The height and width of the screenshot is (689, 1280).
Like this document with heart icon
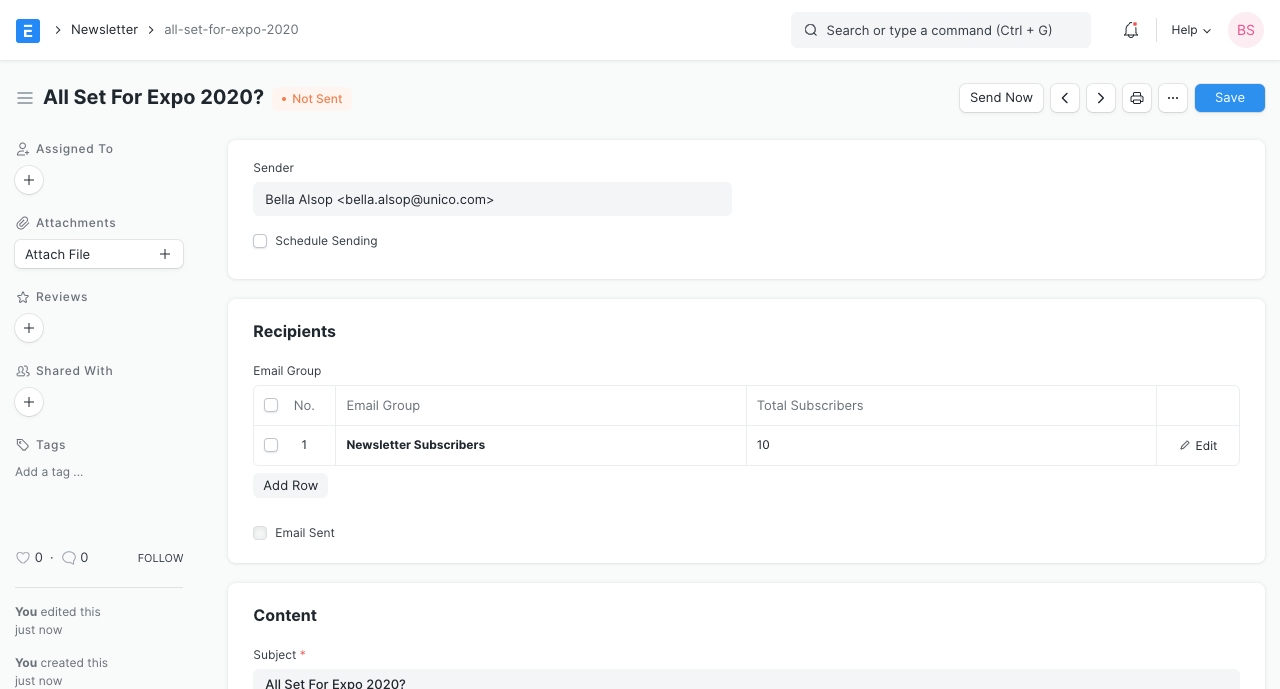(23, 558)
